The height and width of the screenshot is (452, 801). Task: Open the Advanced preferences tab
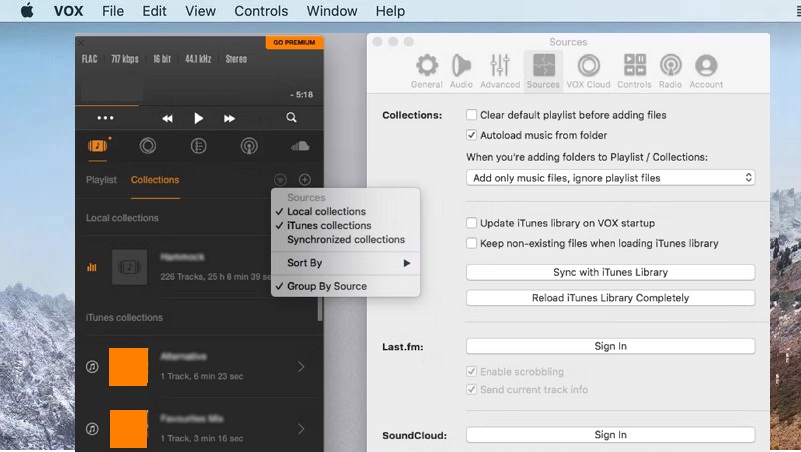click(x=500, y=72)
